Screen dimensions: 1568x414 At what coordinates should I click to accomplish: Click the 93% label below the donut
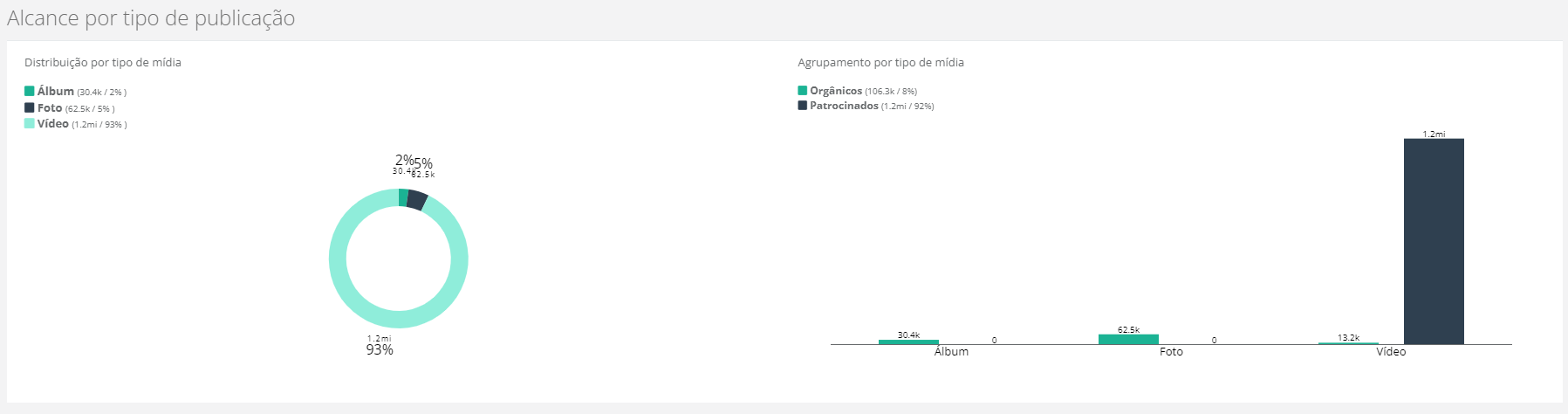pos(380,350)
